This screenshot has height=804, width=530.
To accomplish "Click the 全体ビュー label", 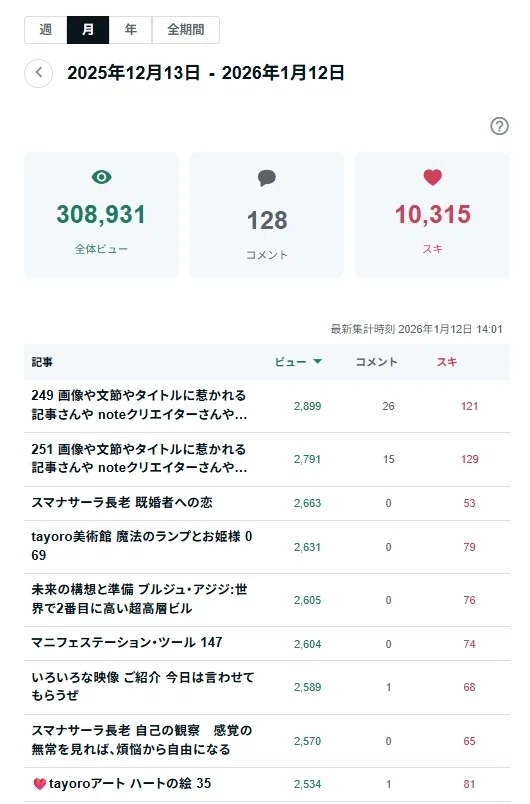I will tap(101, 249).
